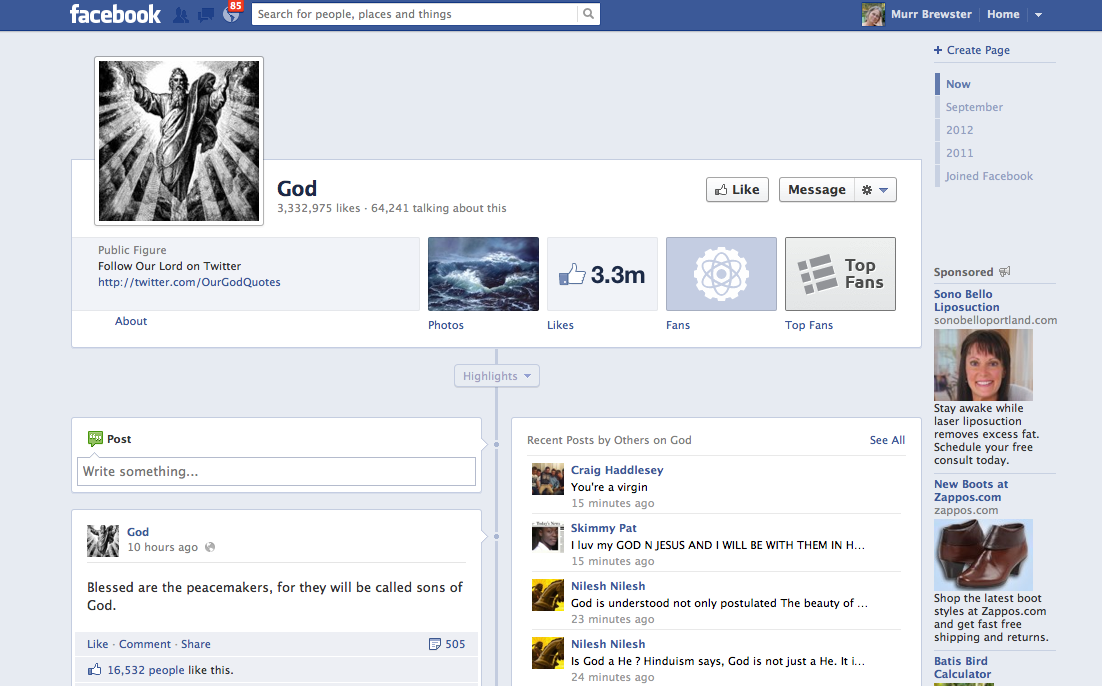The image size is (1102, 686).
Task: Open New Boots at Zappos.com ad title
Action: [x=971, y=491]
